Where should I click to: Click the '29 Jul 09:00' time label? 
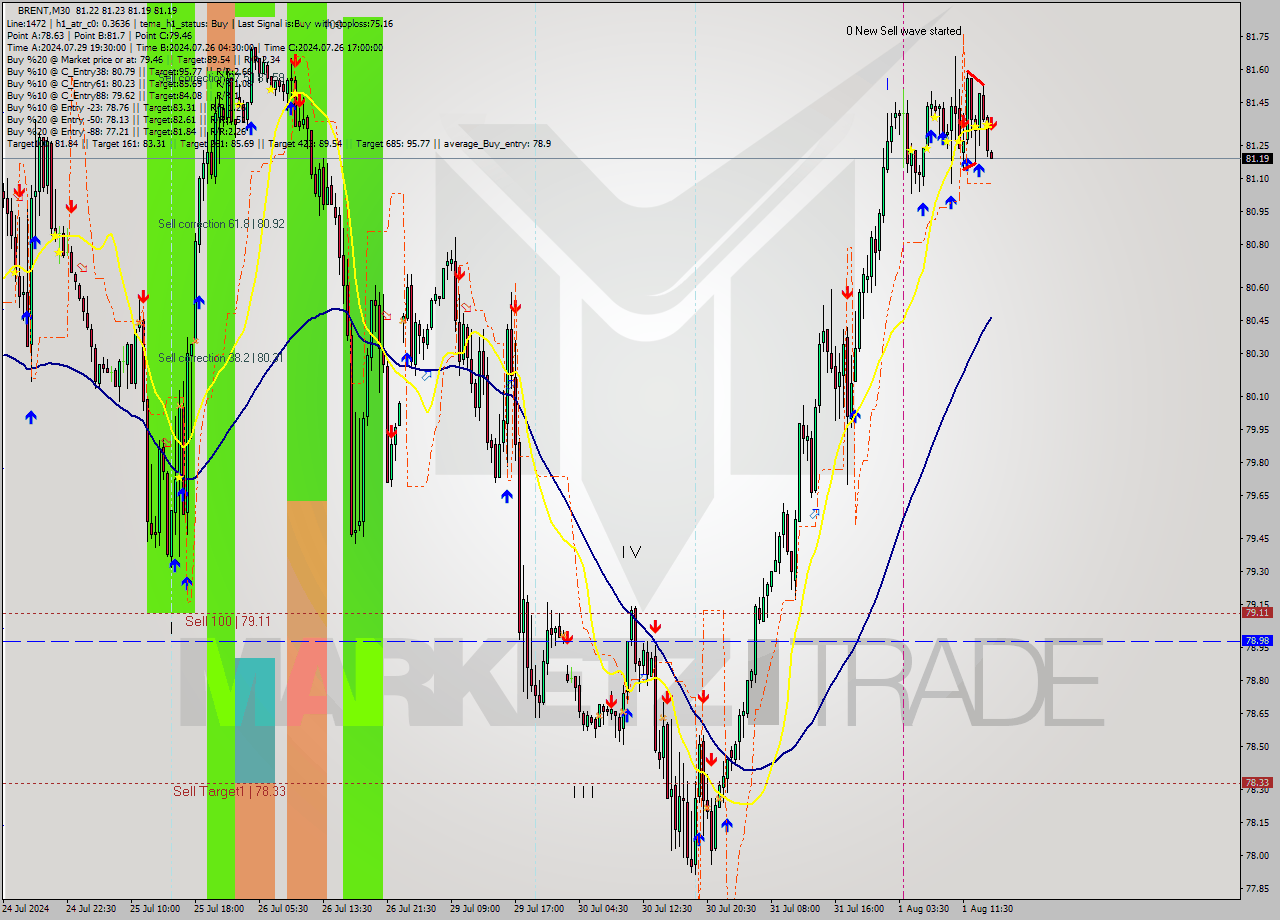click(x=475, y=909)
